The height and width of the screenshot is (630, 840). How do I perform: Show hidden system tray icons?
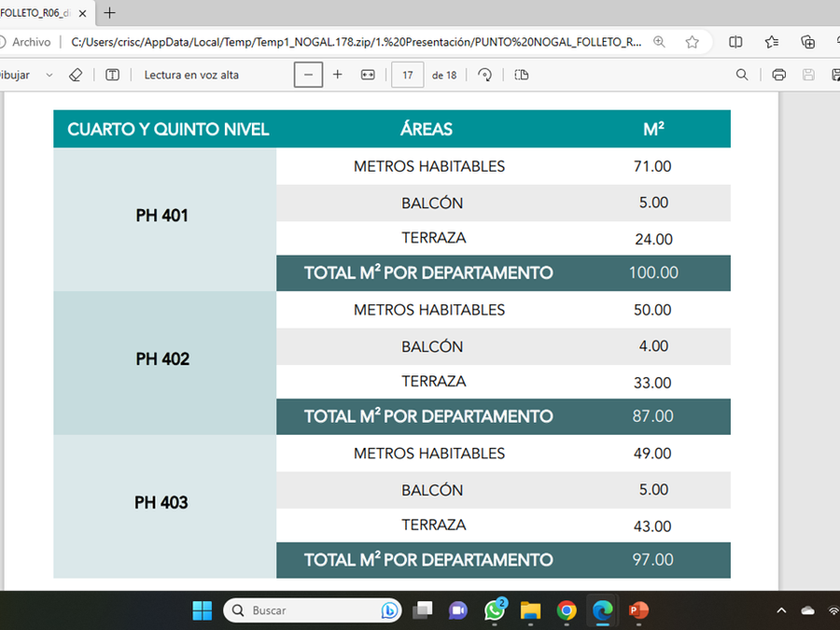781,610
